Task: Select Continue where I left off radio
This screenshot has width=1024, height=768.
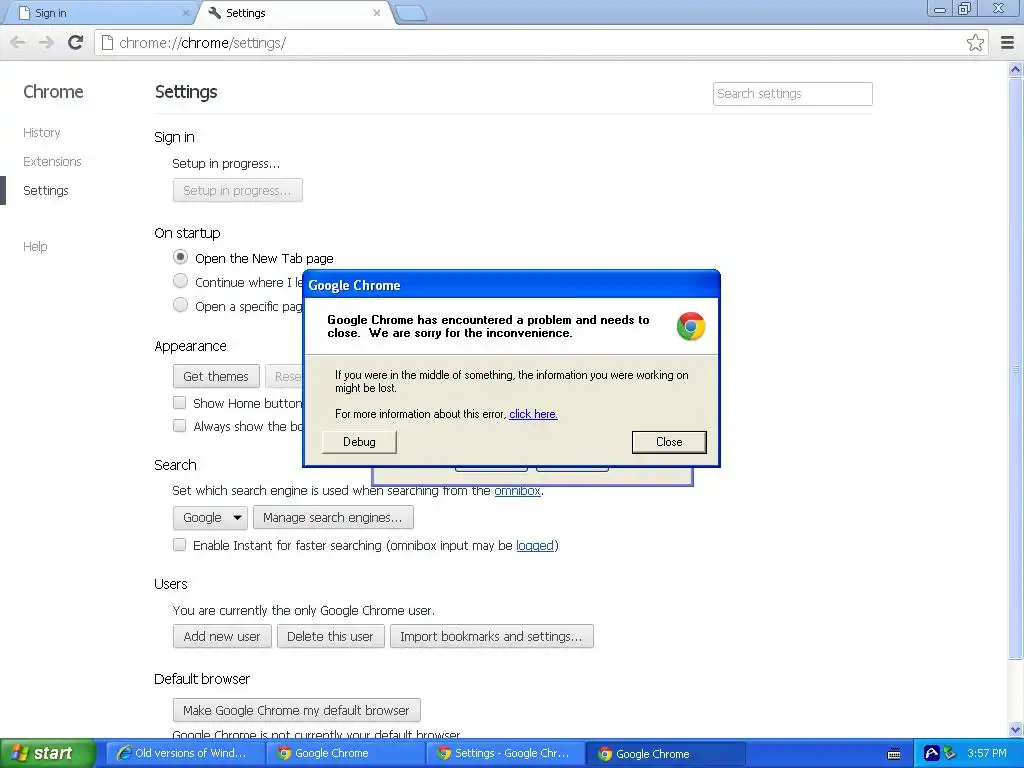Action: [180, 281]
